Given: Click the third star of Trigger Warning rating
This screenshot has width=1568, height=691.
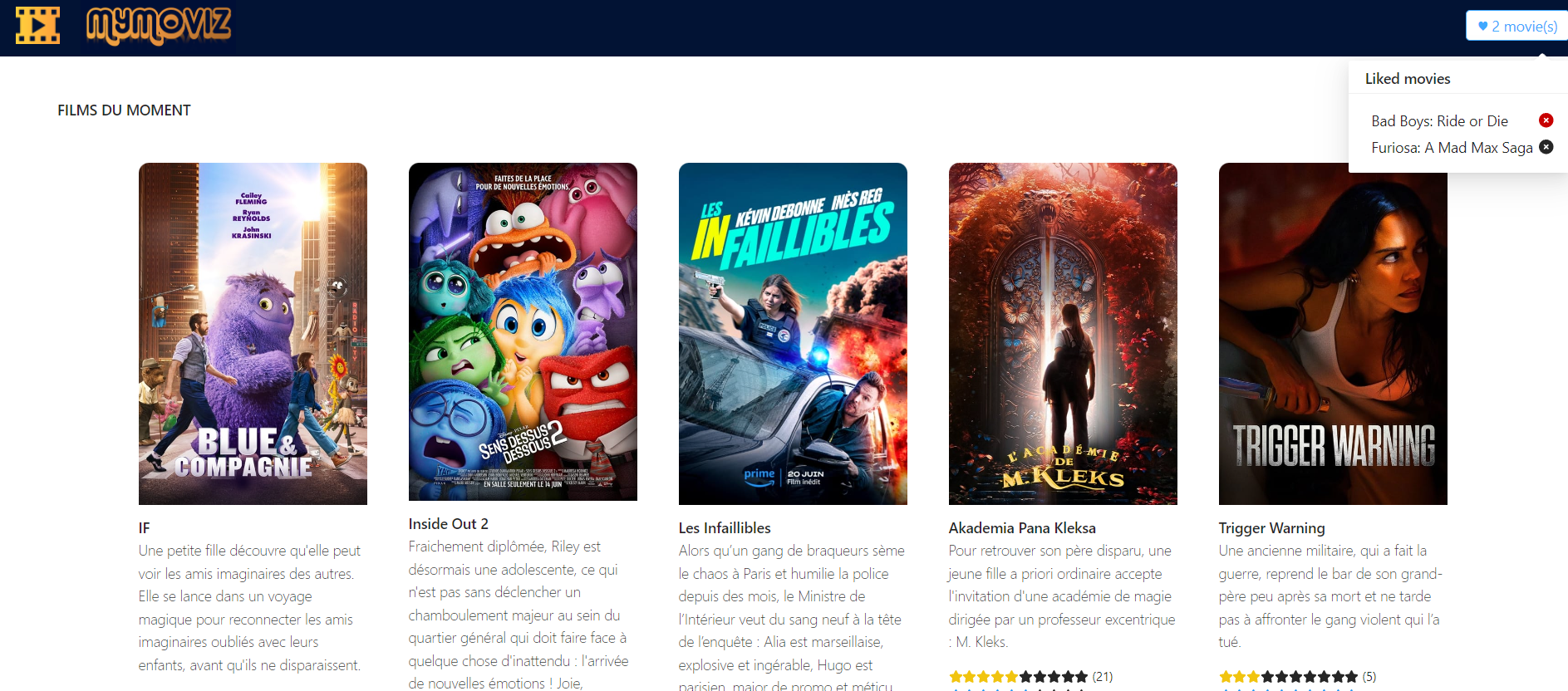Looking at the screenshot, I should tap(1254, 677).
